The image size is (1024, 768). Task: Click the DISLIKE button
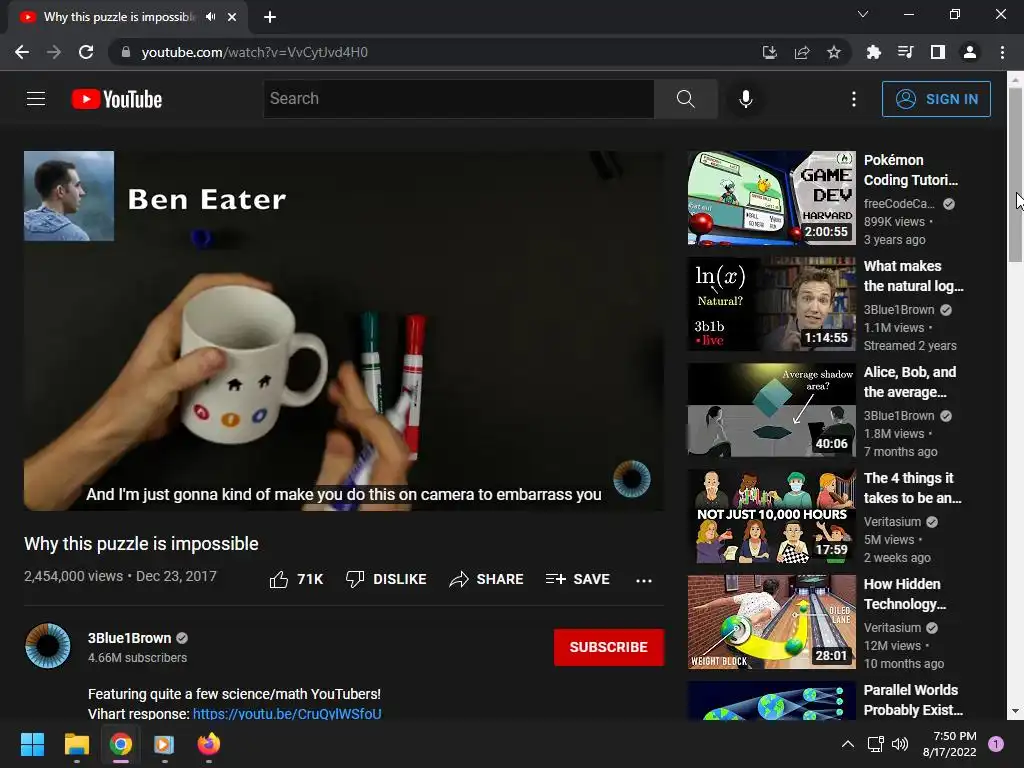point(386,579)
